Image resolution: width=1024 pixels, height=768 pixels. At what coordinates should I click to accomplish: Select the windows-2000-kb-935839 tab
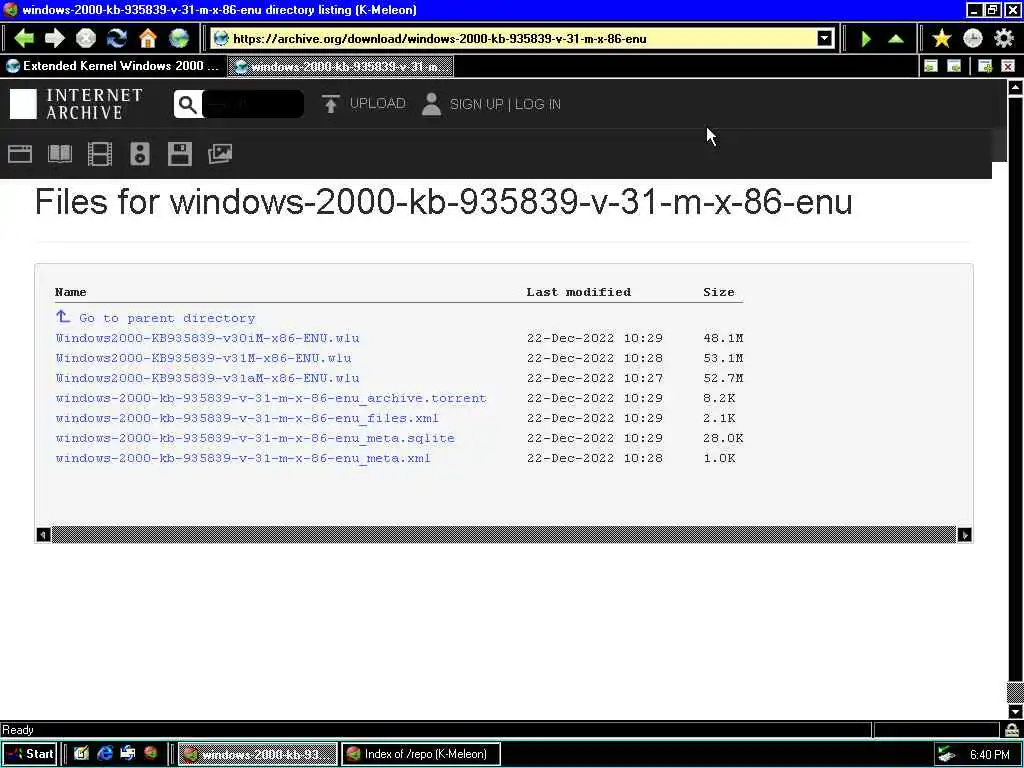(x=340, y=67)
